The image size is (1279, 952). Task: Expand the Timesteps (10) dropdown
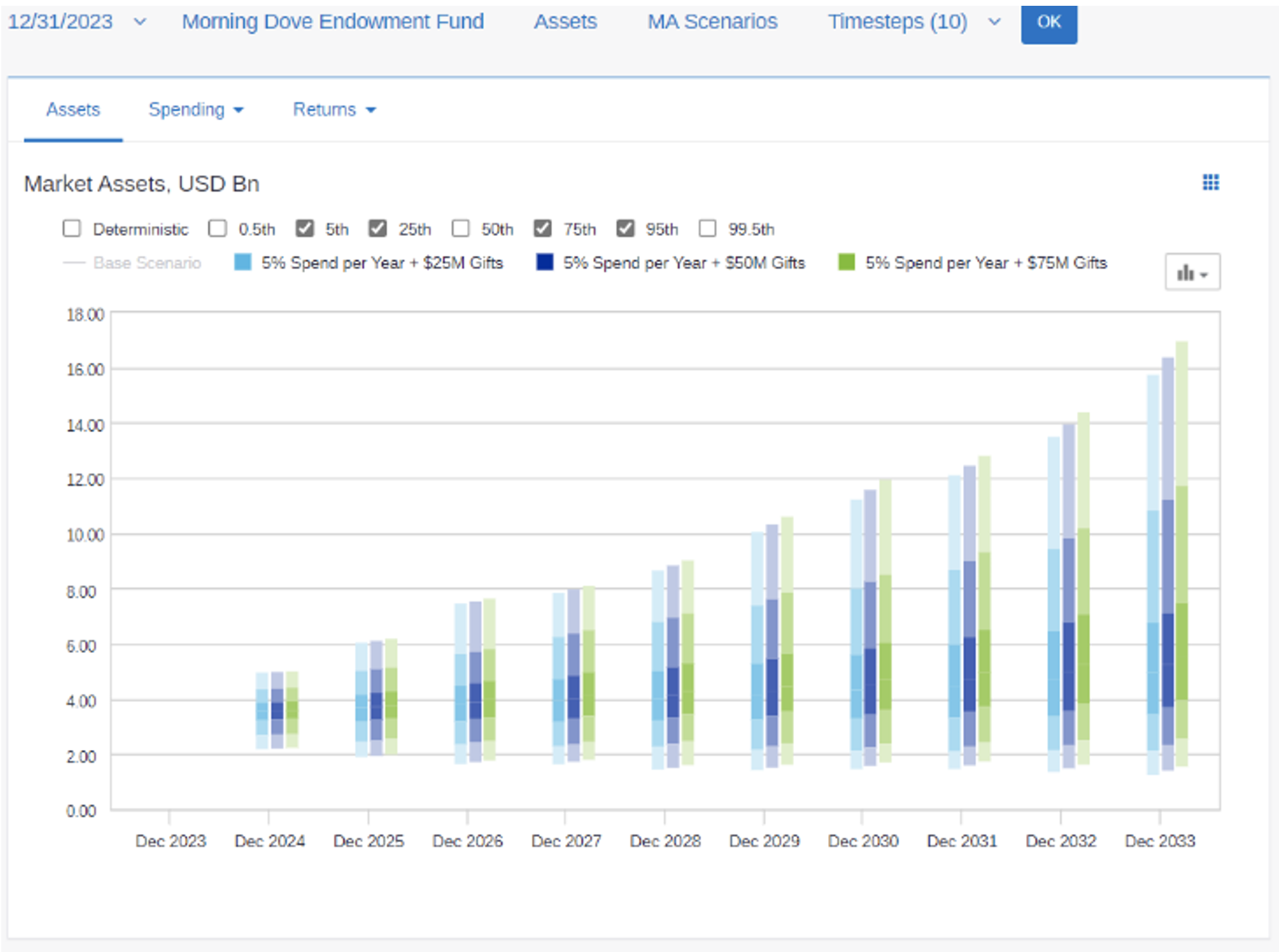(994, 22)
